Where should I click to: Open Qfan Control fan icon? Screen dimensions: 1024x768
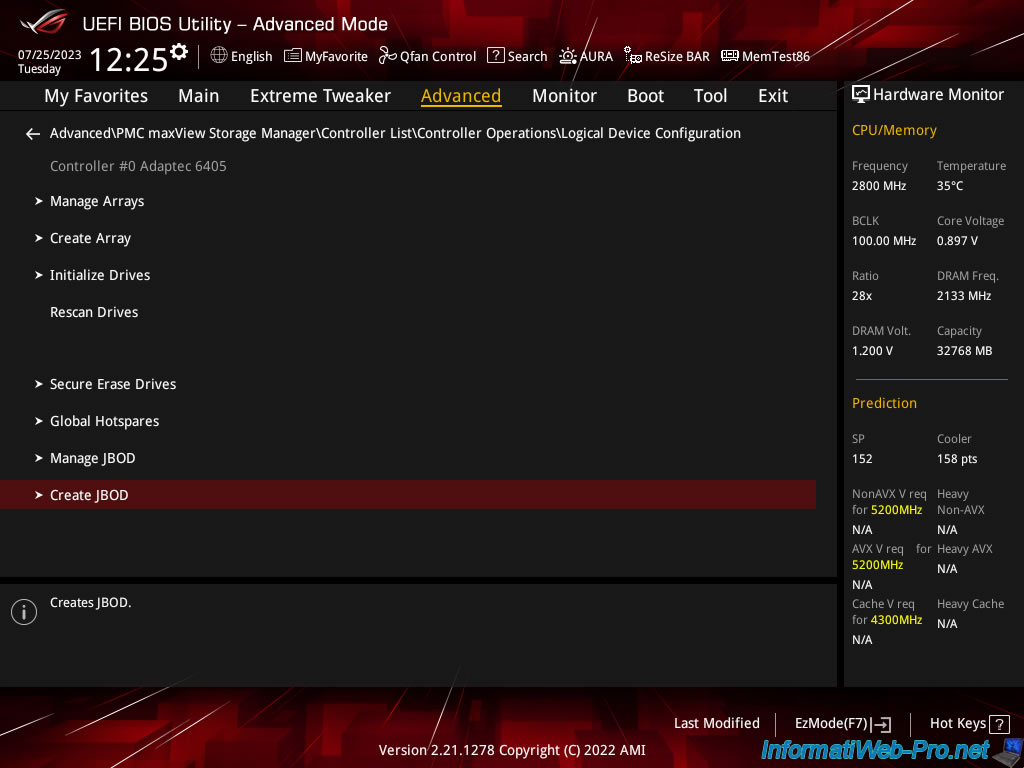click(387, 56)
